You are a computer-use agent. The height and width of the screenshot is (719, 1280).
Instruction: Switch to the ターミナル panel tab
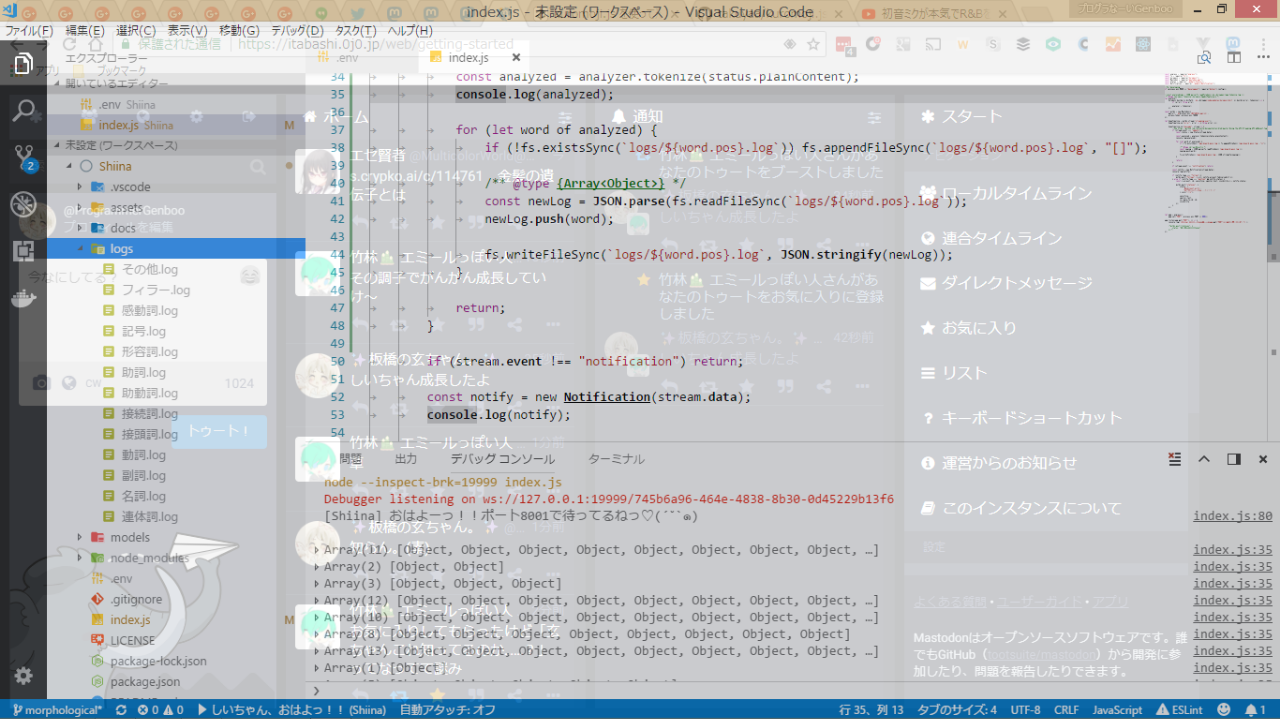pos(616,459)
